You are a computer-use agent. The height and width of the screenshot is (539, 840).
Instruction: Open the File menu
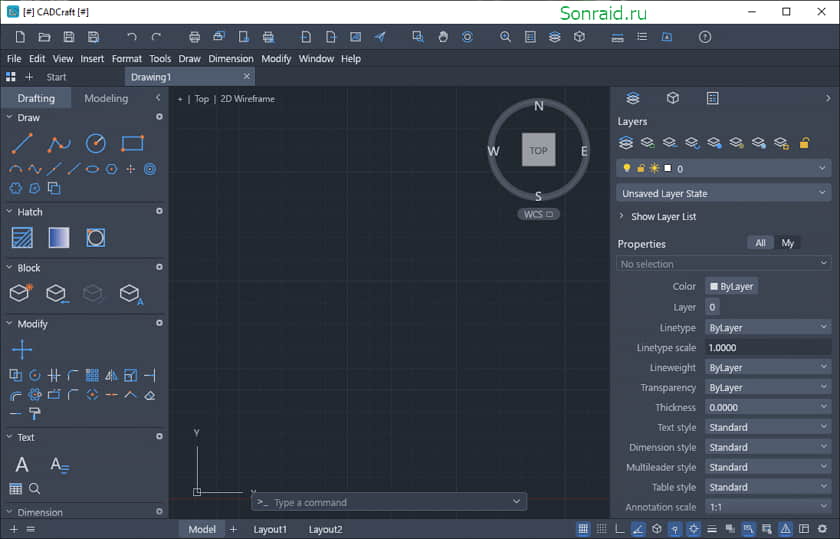[x=14, y=58]
